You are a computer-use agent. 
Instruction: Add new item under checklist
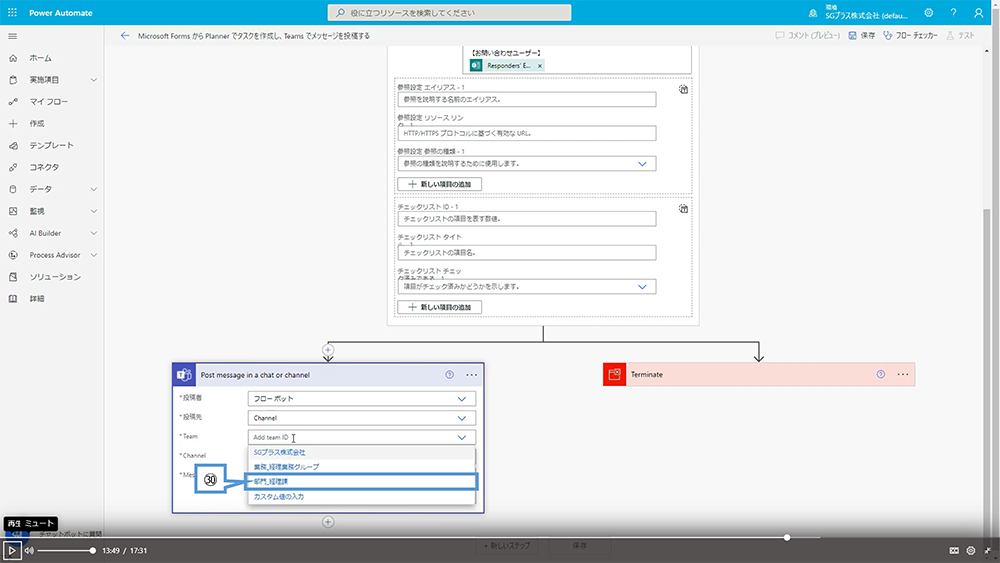(439, 307)
